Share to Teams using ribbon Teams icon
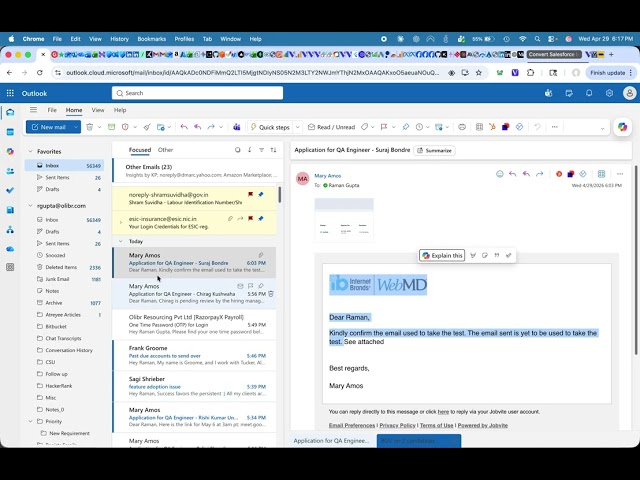Screen dimensions: 640x480 click(237, 127)
